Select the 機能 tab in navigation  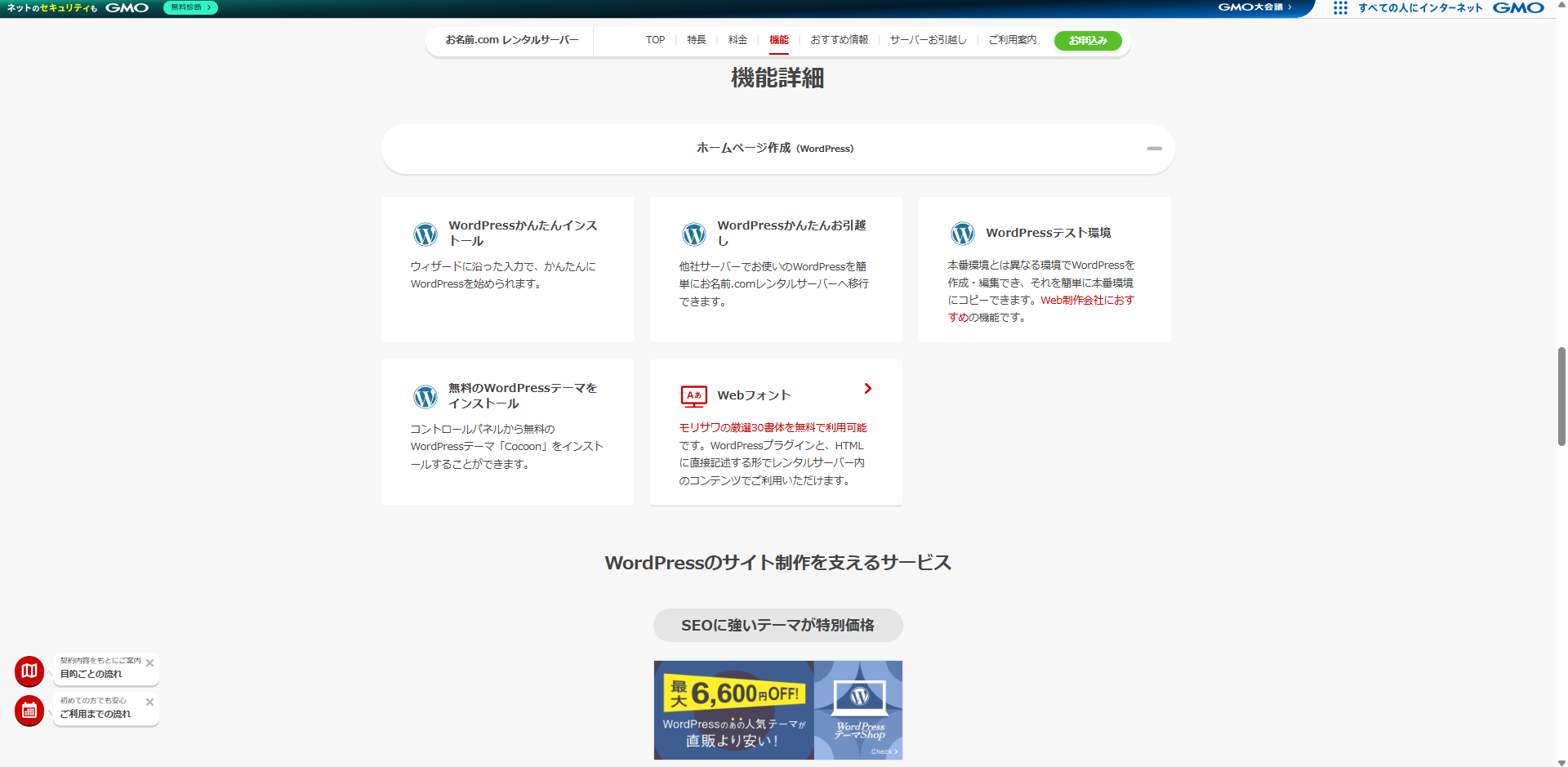(778, 40)
